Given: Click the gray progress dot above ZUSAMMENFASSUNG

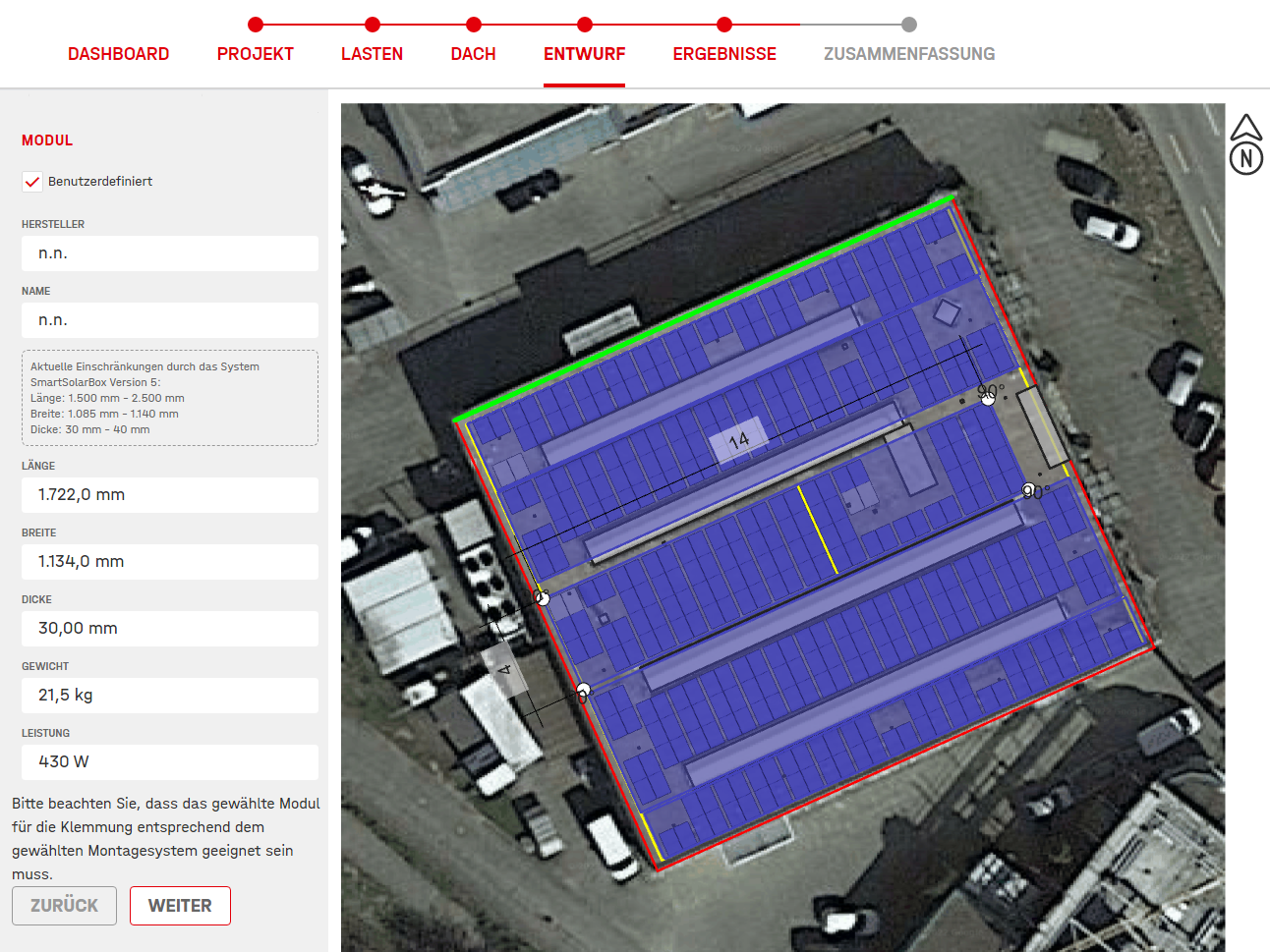Looking at the screenshot, I should click(907, 25).
